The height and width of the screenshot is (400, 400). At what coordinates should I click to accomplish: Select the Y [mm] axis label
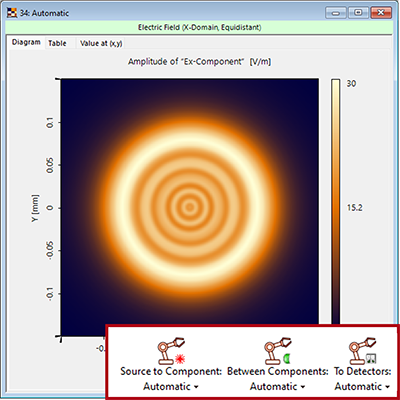(x=35, y=208)
